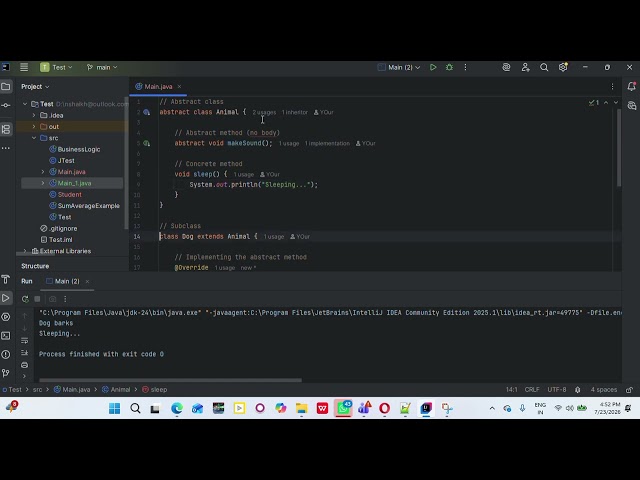Expand External Libraries node

point(25,251)
